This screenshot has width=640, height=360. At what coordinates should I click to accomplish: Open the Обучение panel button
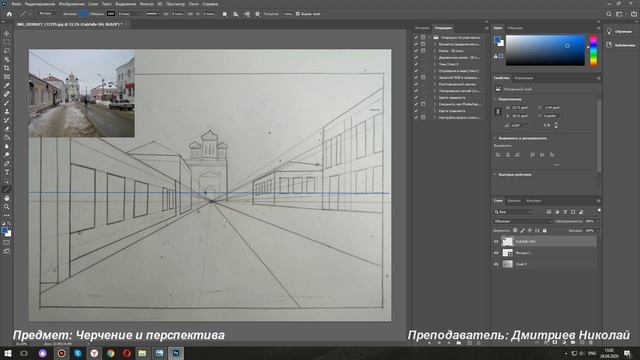619,31
